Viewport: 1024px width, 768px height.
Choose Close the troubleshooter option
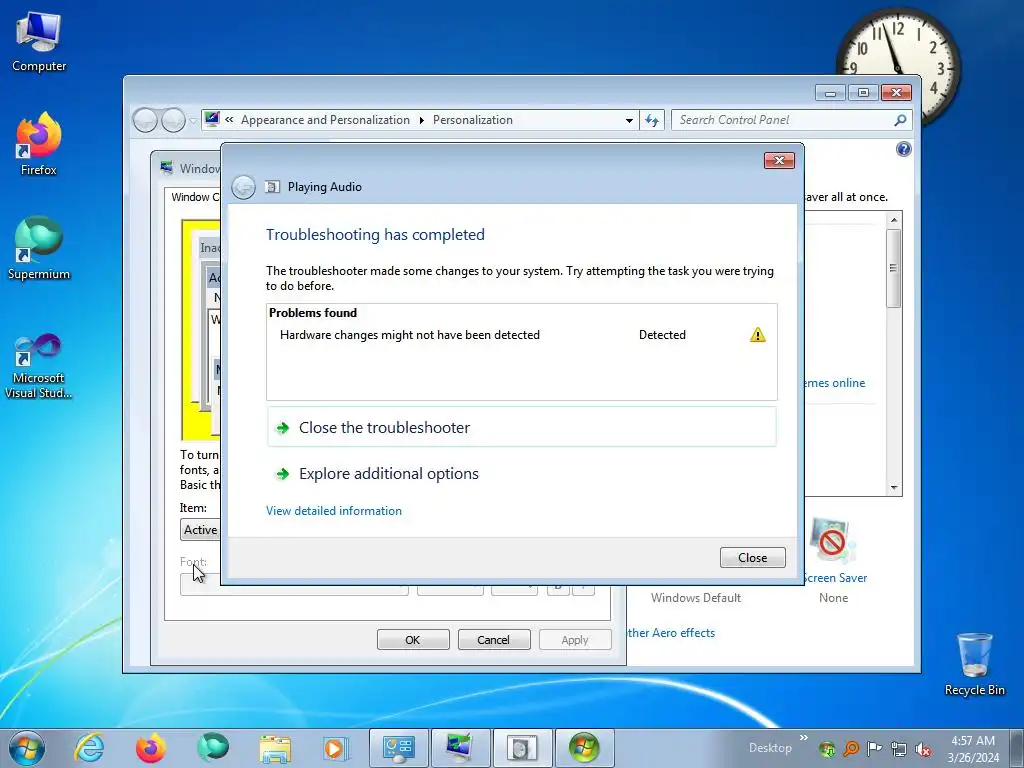tap(522, 427)
